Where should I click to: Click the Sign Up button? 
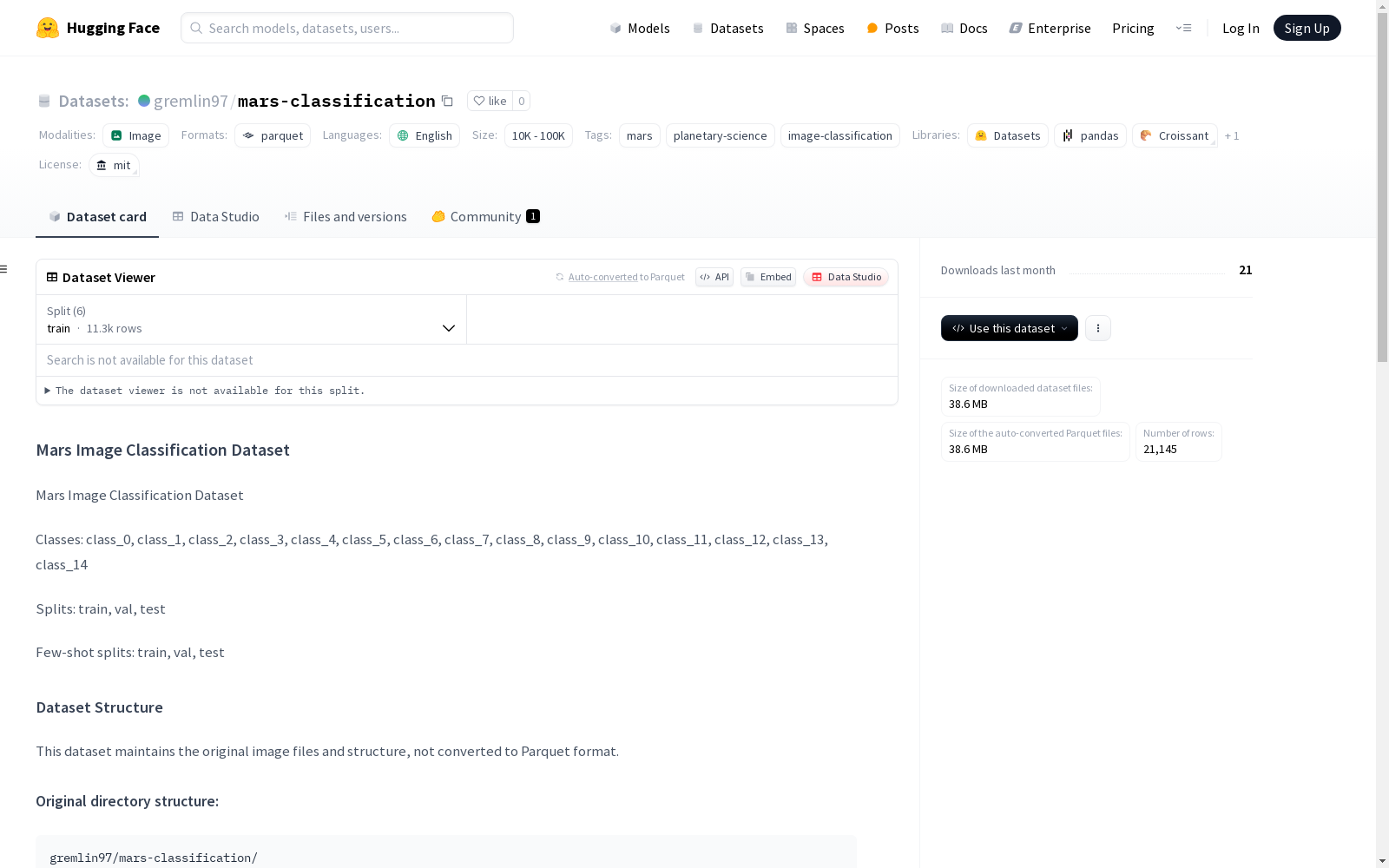(1307, 28)
